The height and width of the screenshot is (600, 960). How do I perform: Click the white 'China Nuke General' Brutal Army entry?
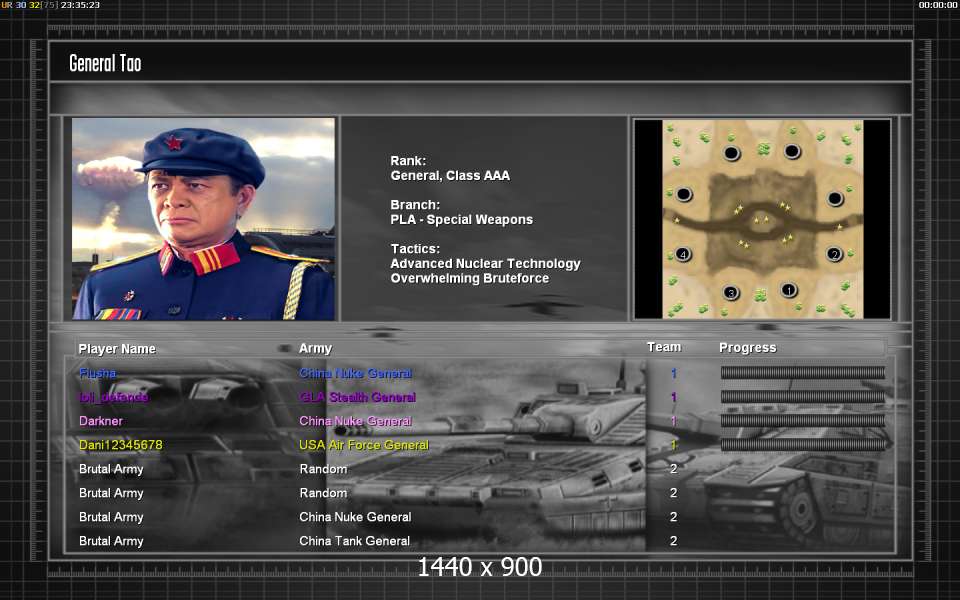(355, 517)
